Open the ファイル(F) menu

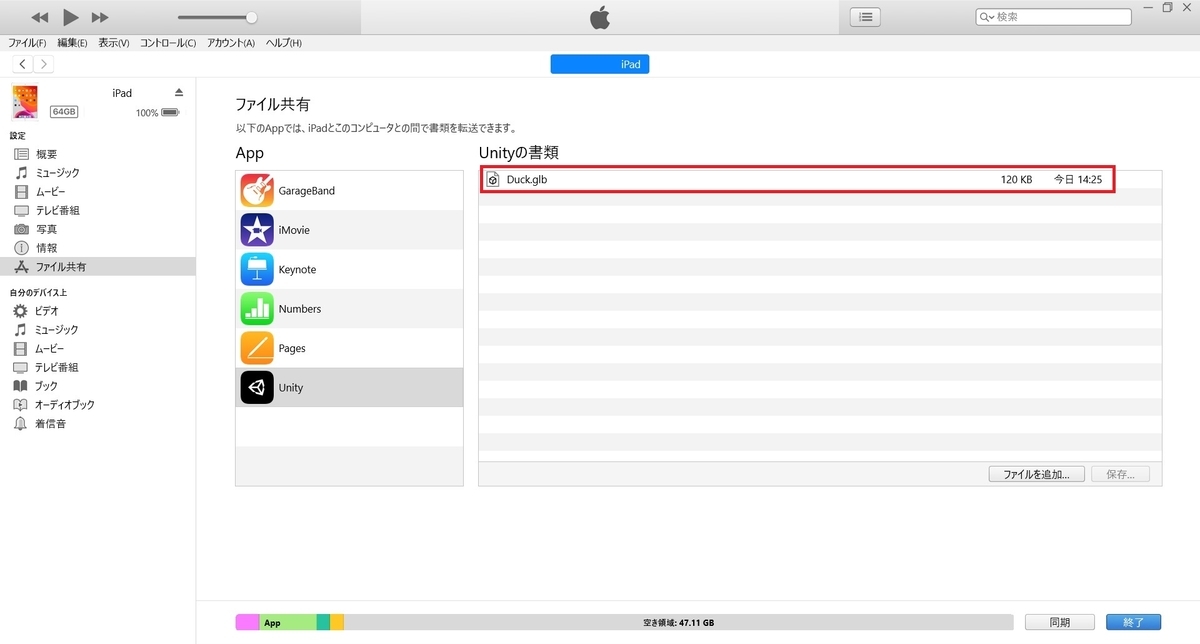click(x=27, y=43)
